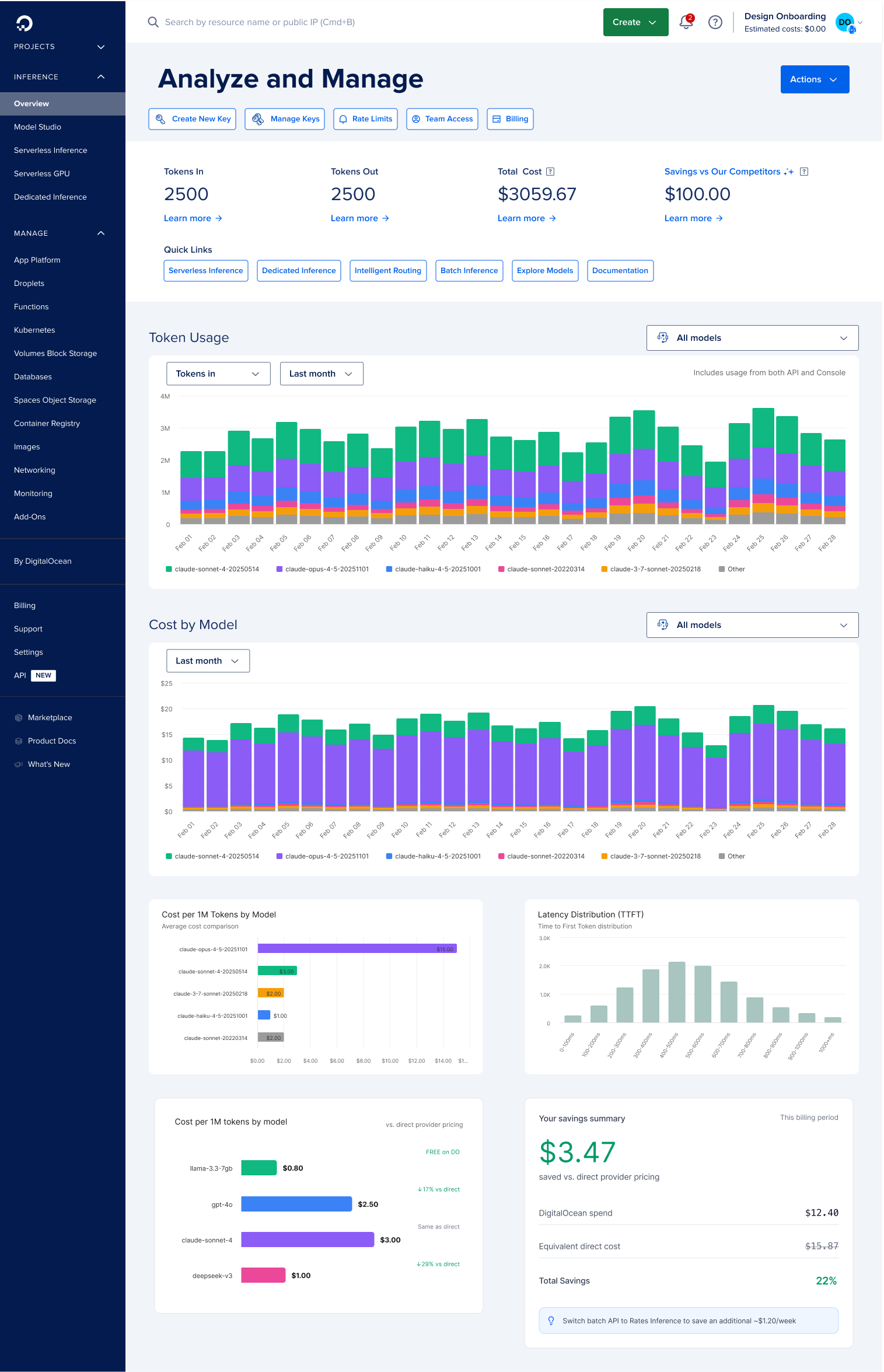Click the search by resource name field
884x1372 pixels.
click(x=260, y=22)
